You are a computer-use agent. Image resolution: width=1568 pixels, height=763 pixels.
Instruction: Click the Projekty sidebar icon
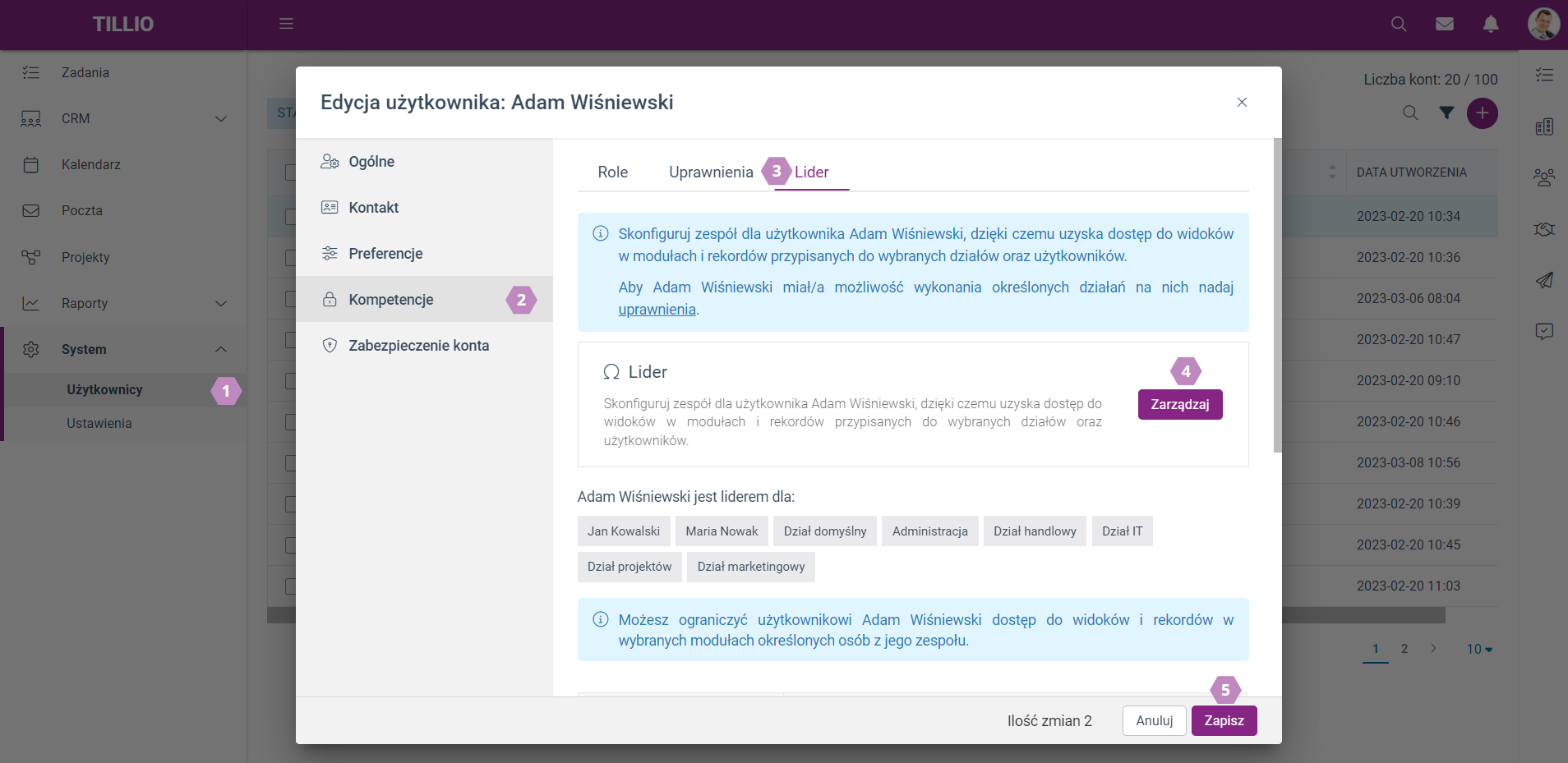pyautogui.click(x=30, y=257)
